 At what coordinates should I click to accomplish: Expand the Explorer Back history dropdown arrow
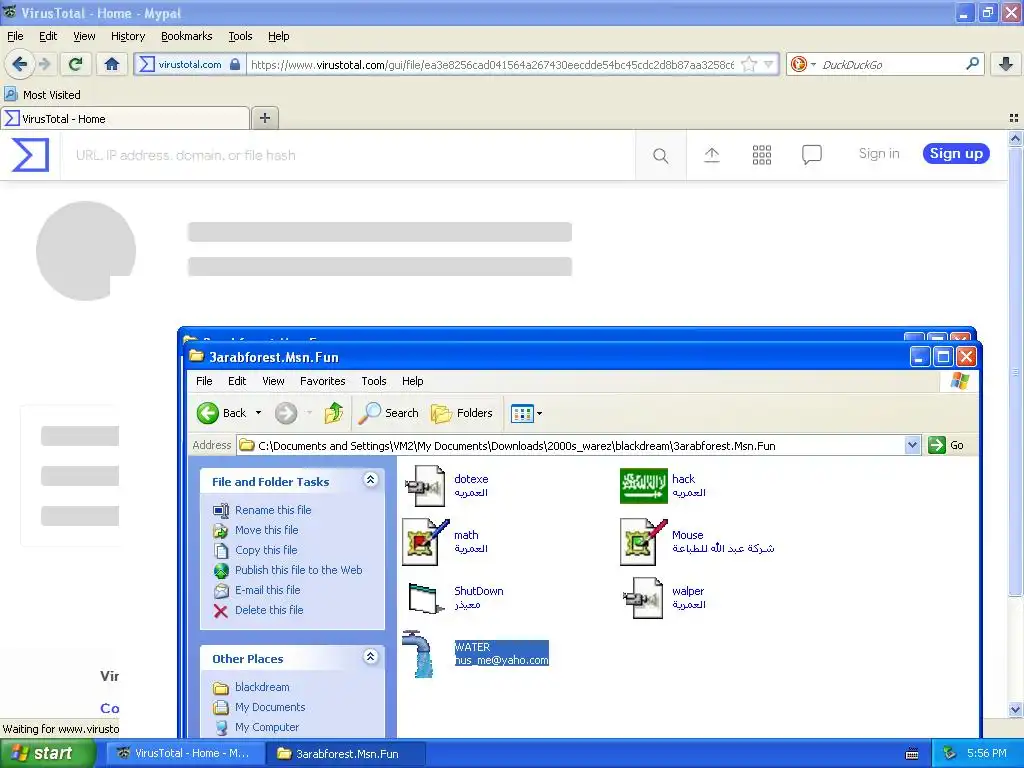[x=259, y=413]
